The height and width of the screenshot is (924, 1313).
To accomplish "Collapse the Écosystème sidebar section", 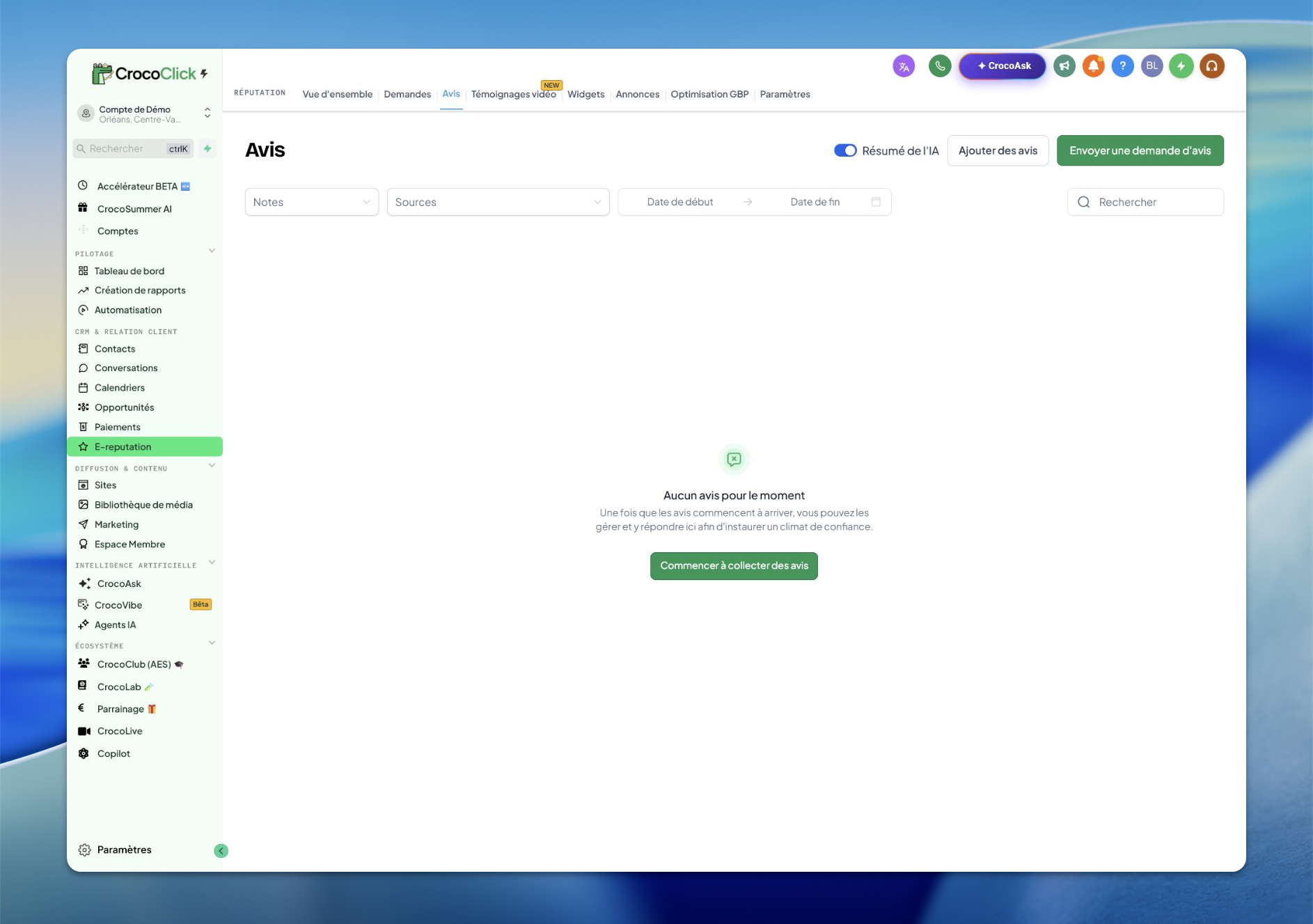I will [212, 643].
